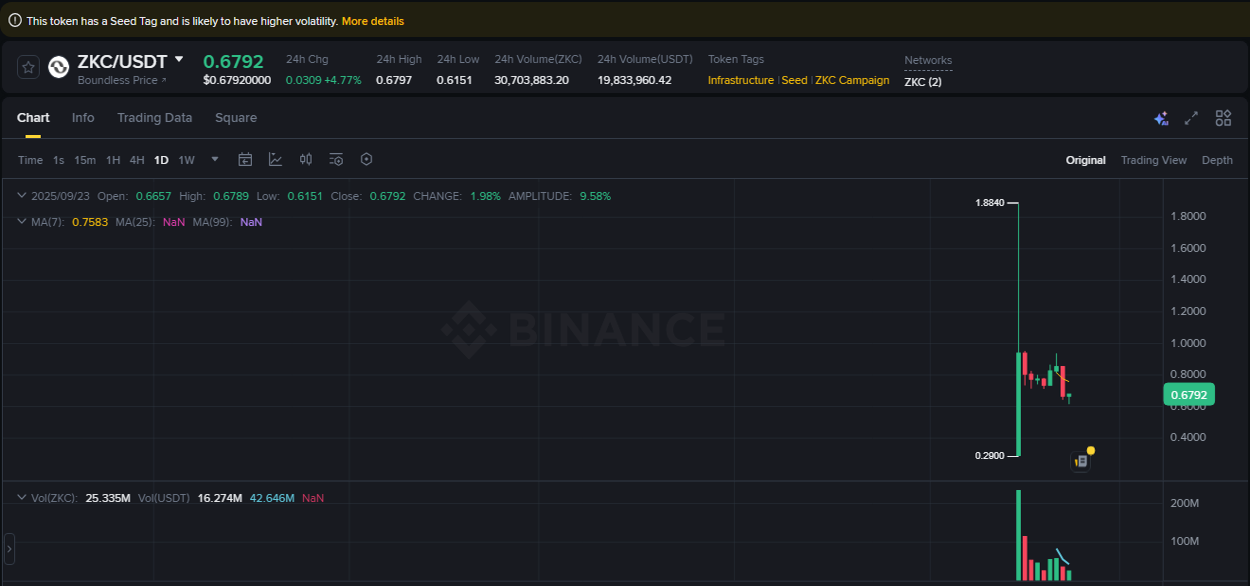Screen dimensions: 1250x586
Task: Switch to the Trading Data tab
Action: [x=154, y=118]
